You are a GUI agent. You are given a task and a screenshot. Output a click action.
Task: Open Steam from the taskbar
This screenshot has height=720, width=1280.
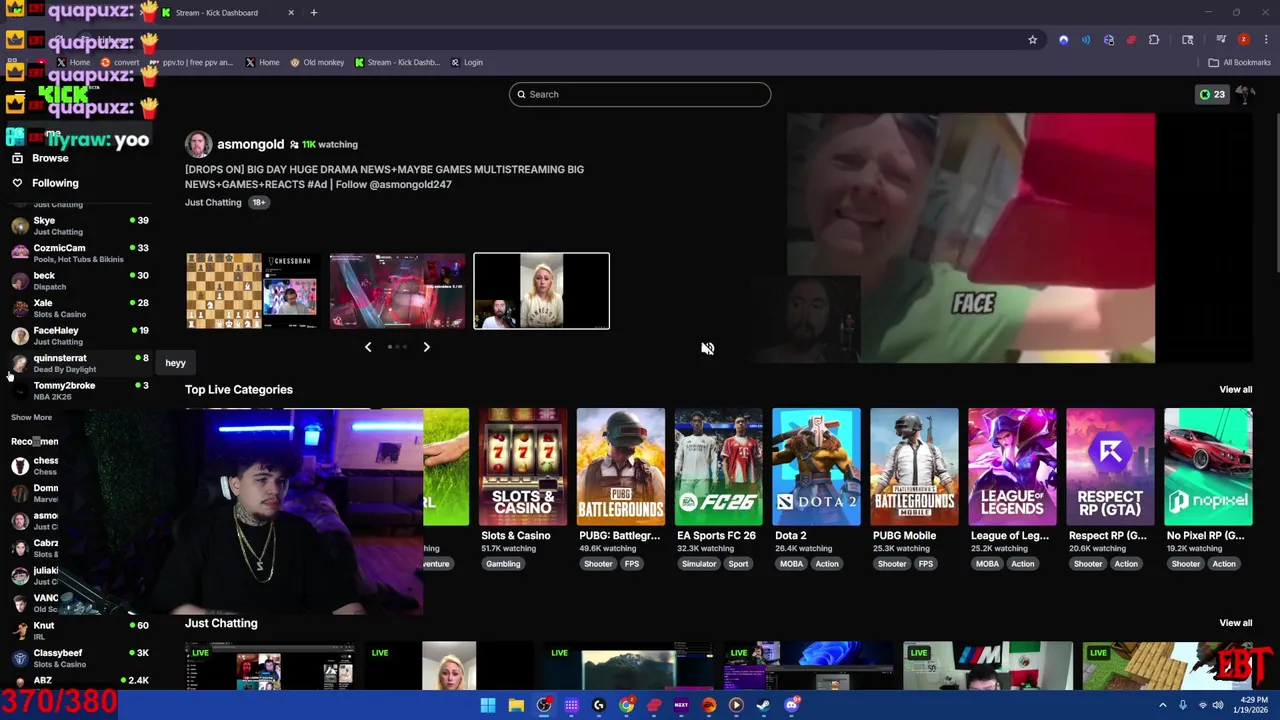[x=763, y=705]
